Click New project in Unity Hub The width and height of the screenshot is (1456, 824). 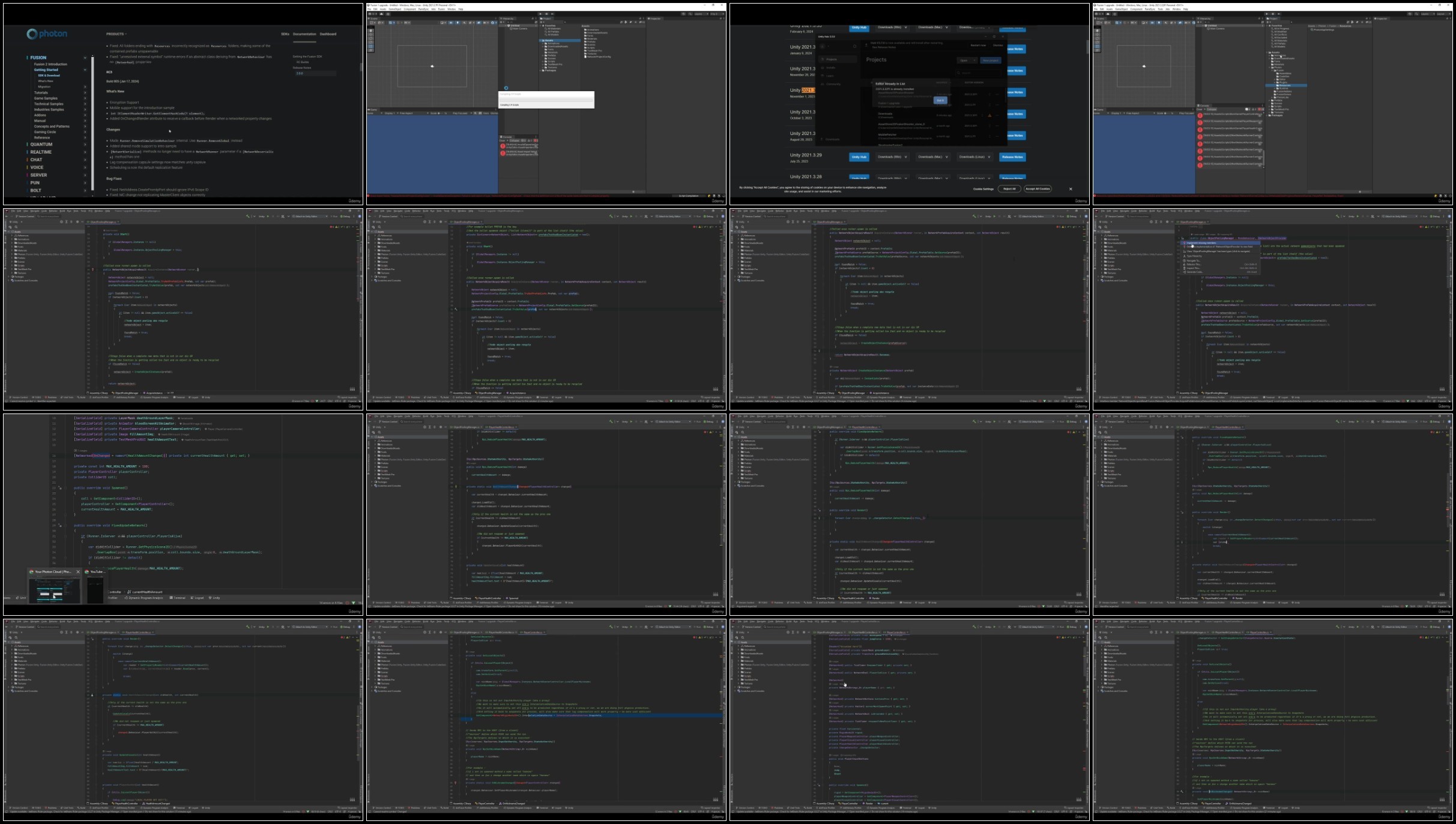(x=991, y=60)
